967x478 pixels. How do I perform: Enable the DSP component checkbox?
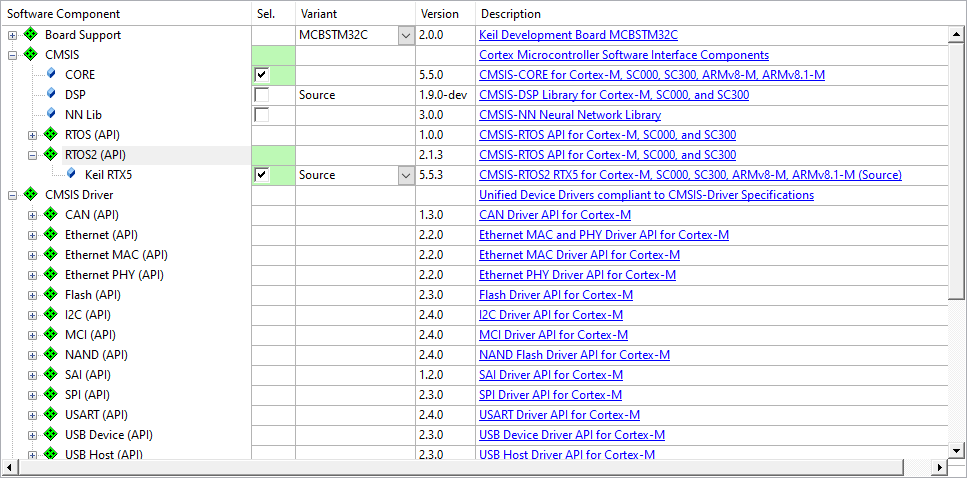tap(262, 94)
